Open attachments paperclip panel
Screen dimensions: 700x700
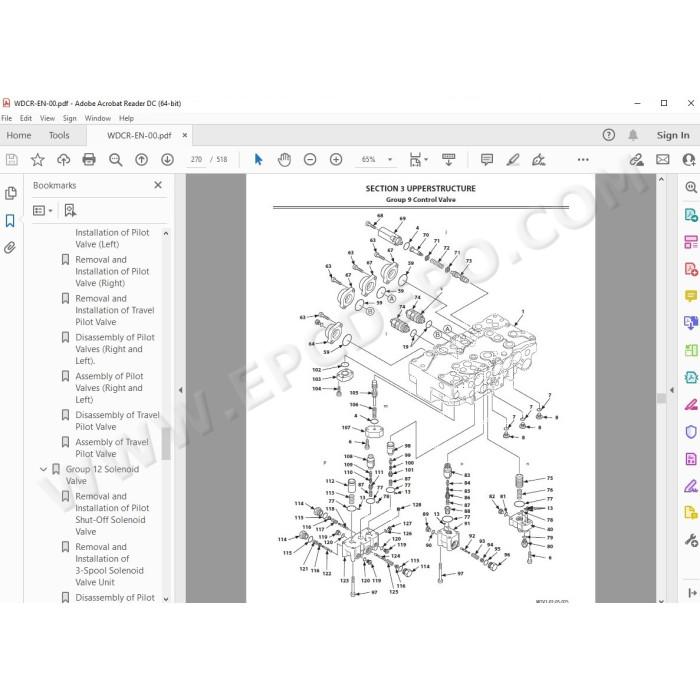point(10,247)
